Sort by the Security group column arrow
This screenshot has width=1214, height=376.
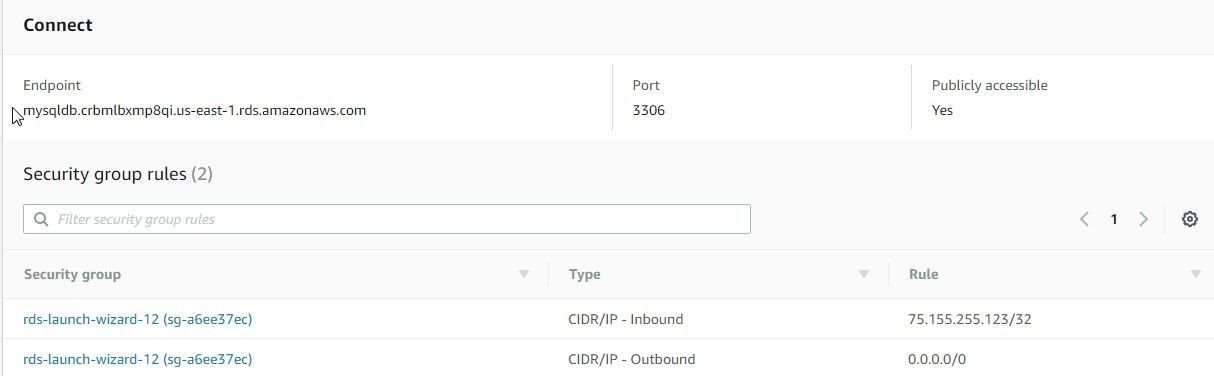523,274
